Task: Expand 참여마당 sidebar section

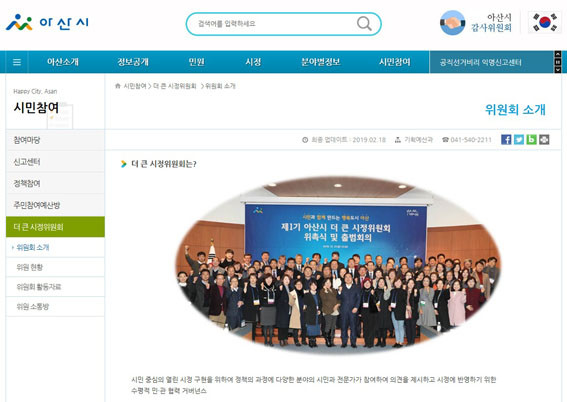Action: (x=55, y=140)
